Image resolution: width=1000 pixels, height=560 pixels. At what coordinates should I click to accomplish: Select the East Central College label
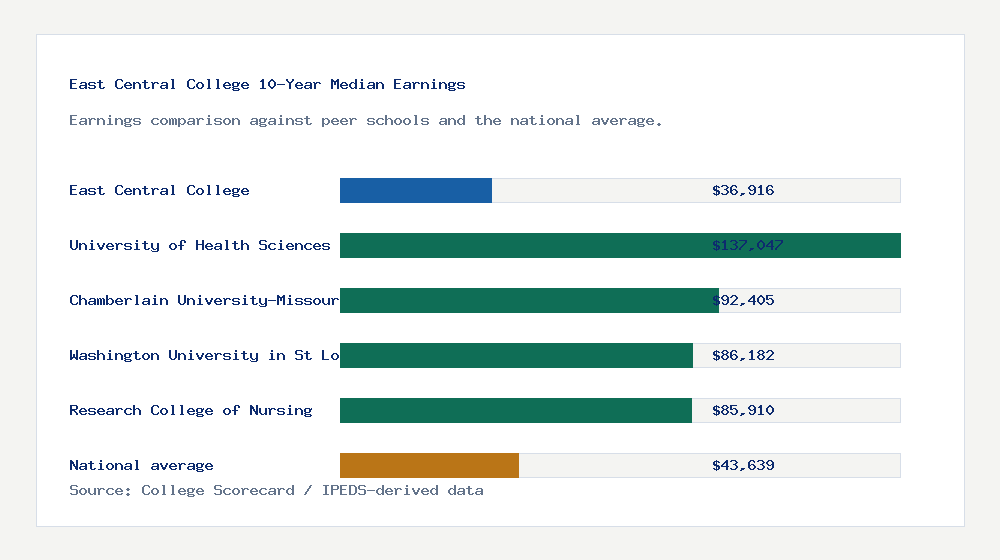pyautogui.click(x=159, y=190)
